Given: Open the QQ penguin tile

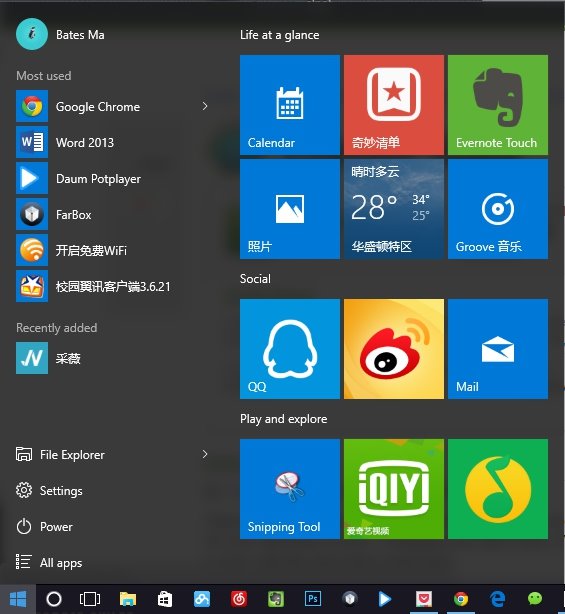Looking at the screenshot, I should tap(290, 349).
